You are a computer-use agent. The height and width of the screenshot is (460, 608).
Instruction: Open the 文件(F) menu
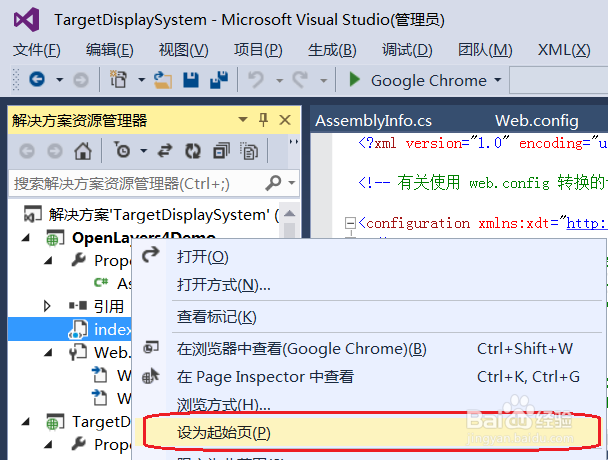click(x=37, y=50)
